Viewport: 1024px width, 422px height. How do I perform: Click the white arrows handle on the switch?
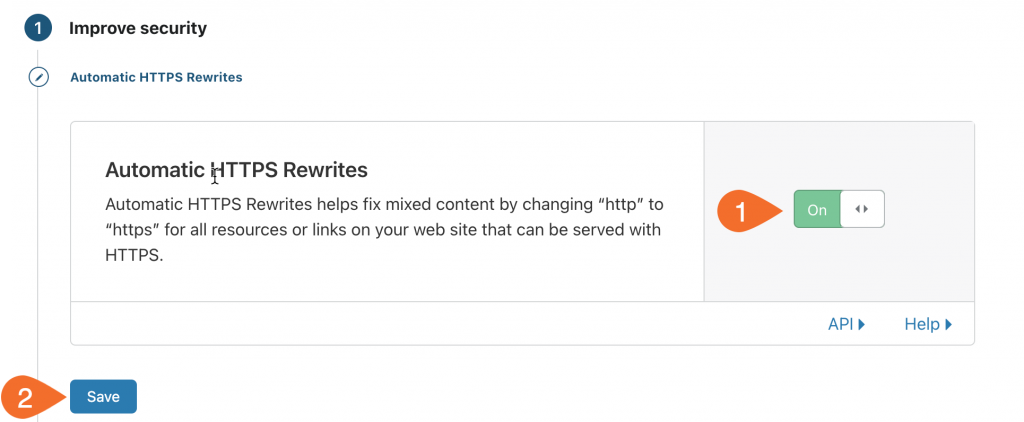click(x=862, y=210)
